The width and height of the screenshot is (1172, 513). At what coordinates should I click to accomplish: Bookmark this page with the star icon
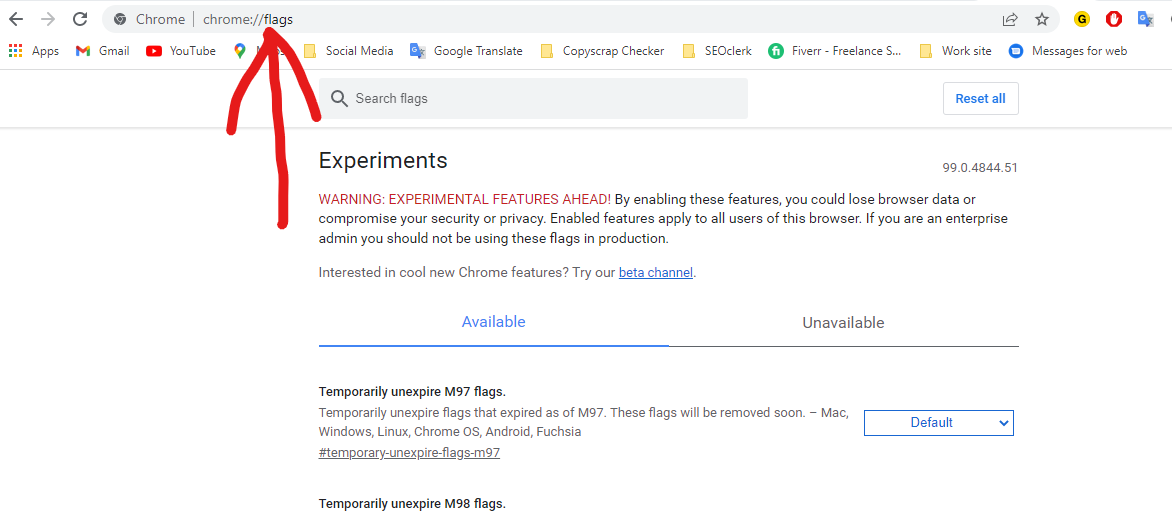pyautogui.click(x=1042, y=19)
